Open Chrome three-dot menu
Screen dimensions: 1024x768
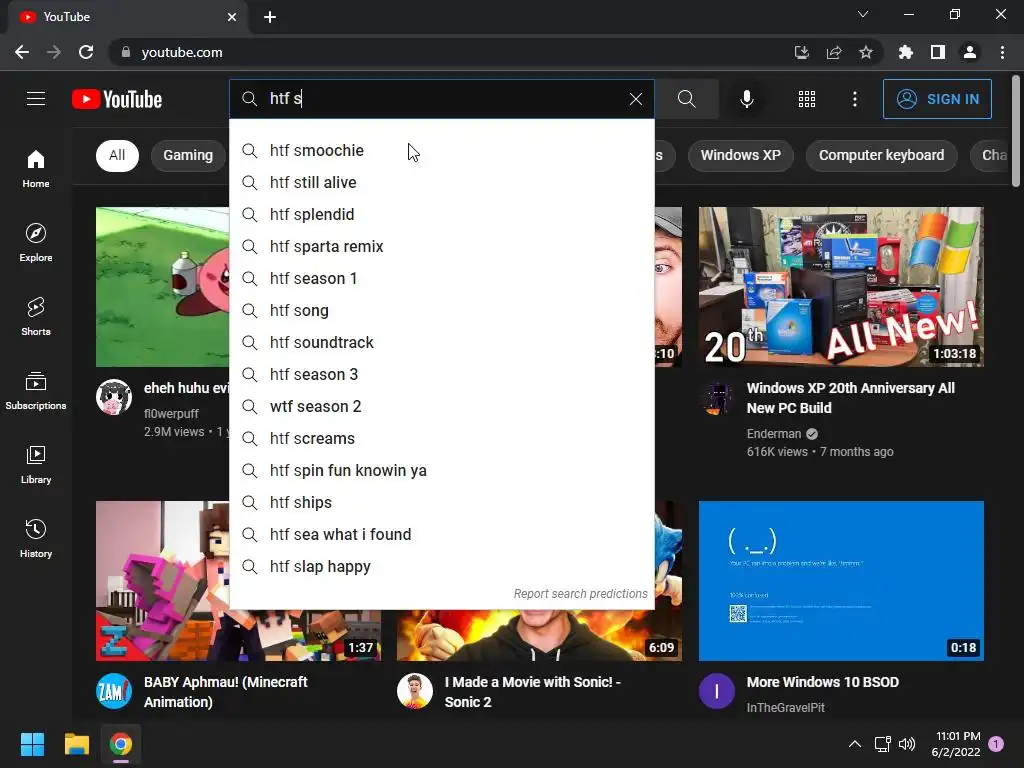pos(1002,52)
